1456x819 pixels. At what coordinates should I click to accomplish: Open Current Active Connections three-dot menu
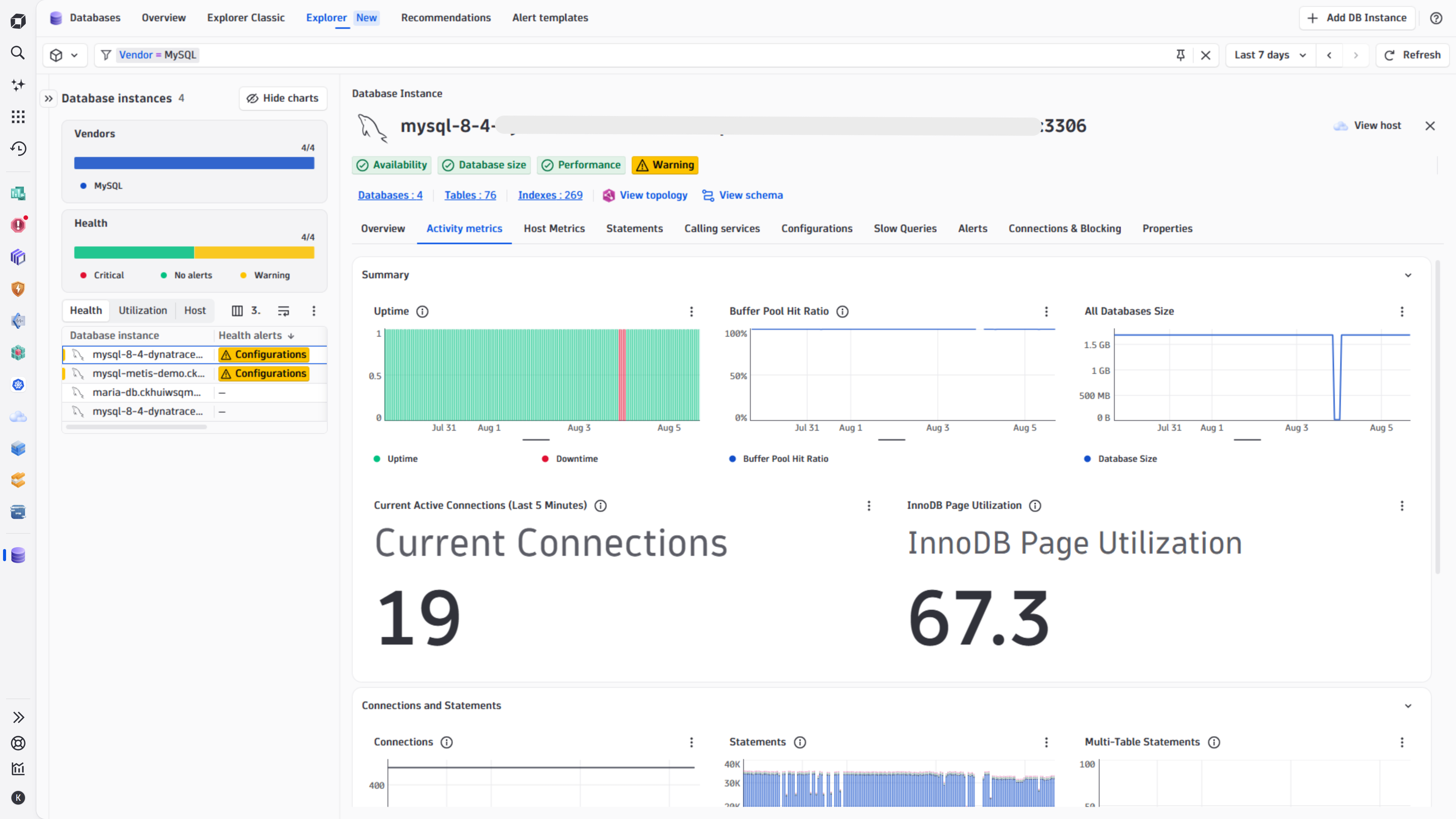(x=869, y=506)
